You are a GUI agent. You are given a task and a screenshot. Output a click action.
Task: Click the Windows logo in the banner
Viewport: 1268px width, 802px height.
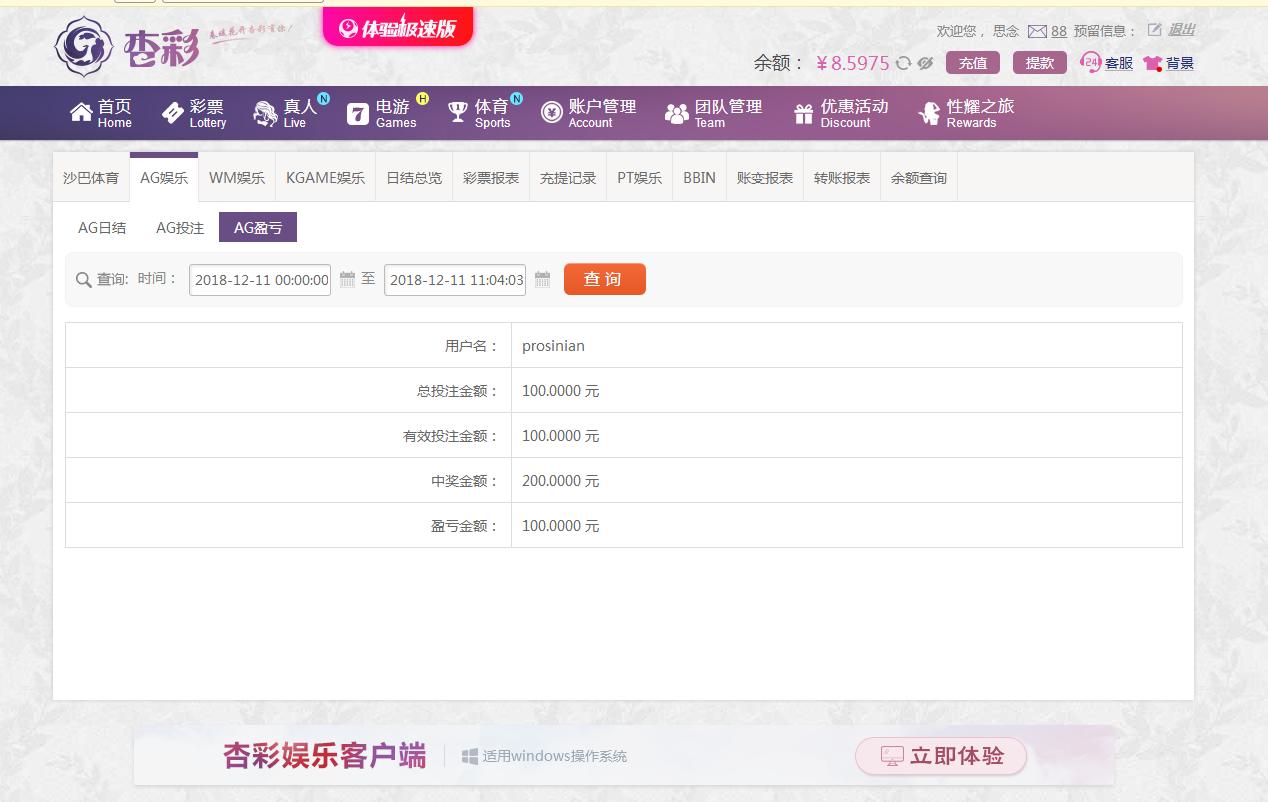470,756
